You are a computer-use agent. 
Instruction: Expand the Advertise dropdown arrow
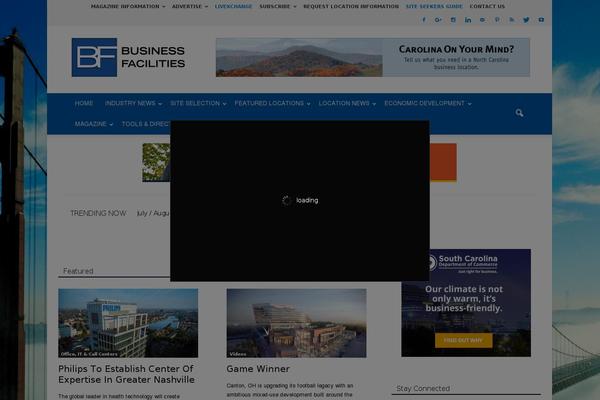(206, 7)
